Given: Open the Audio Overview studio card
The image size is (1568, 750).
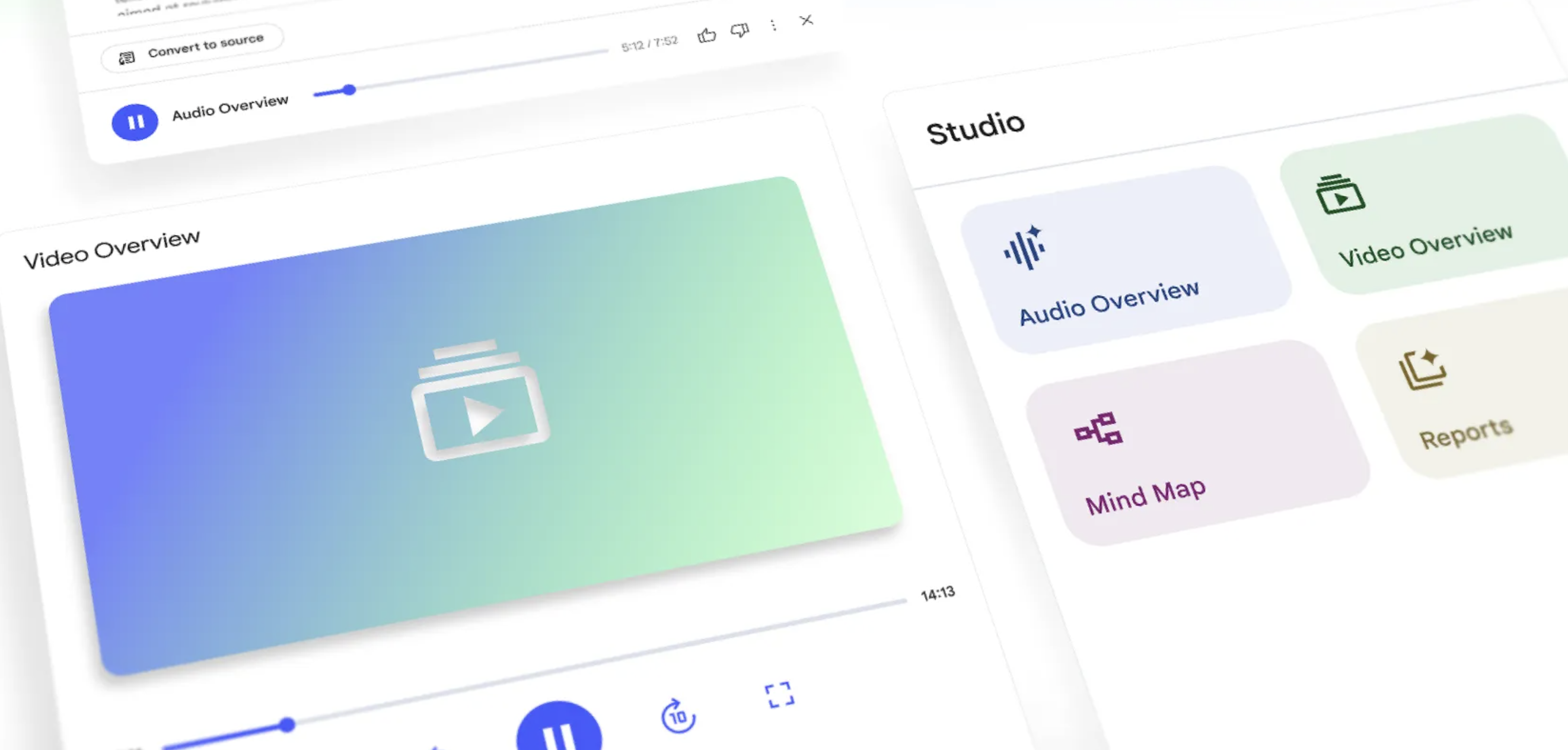Looking at the screenshot, I should (1126, 262).
